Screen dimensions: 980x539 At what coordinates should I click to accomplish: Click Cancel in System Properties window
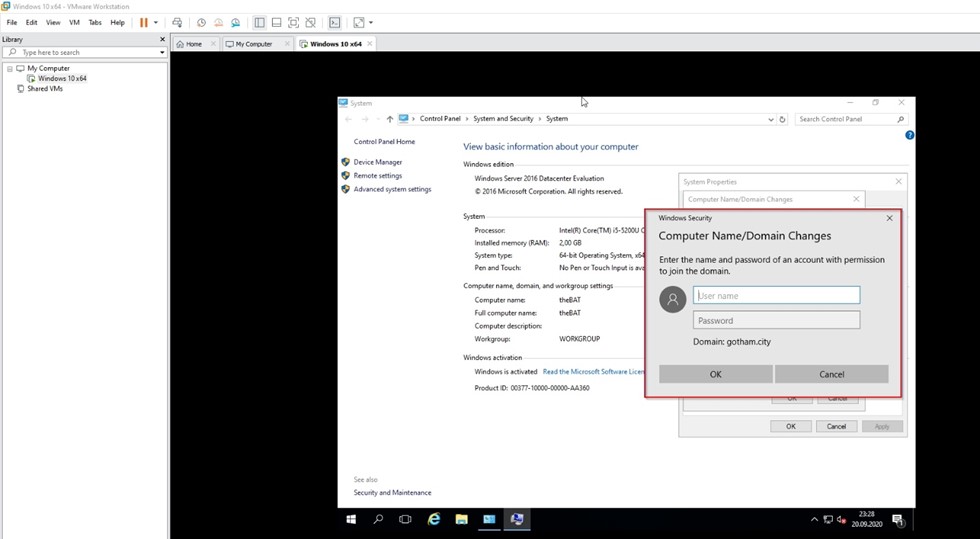tap(836, 426)
